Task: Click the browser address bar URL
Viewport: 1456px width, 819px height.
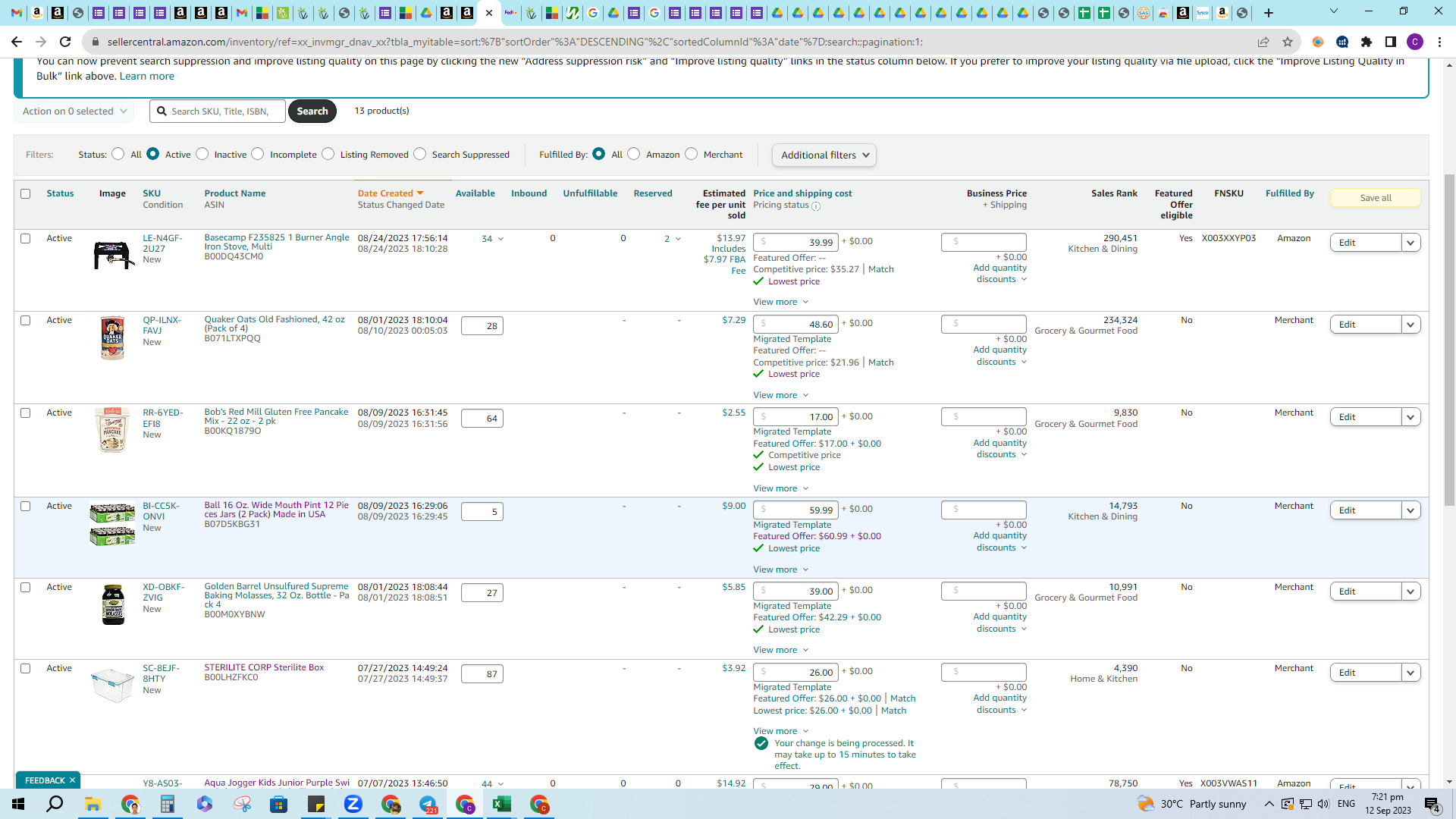Action: pyautogui.click(x=515, y=42)
